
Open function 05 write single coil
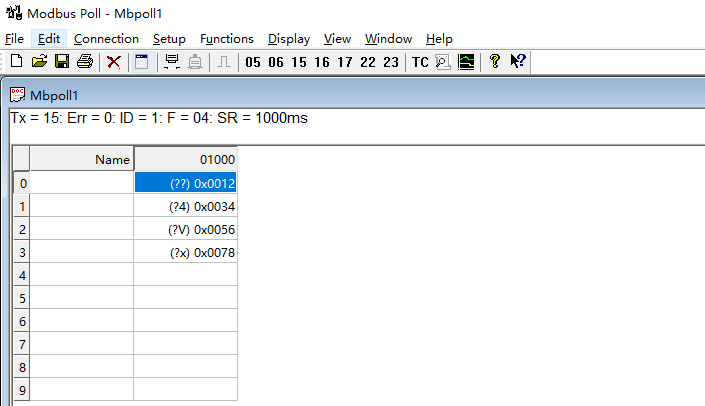(x=253, y=62)
